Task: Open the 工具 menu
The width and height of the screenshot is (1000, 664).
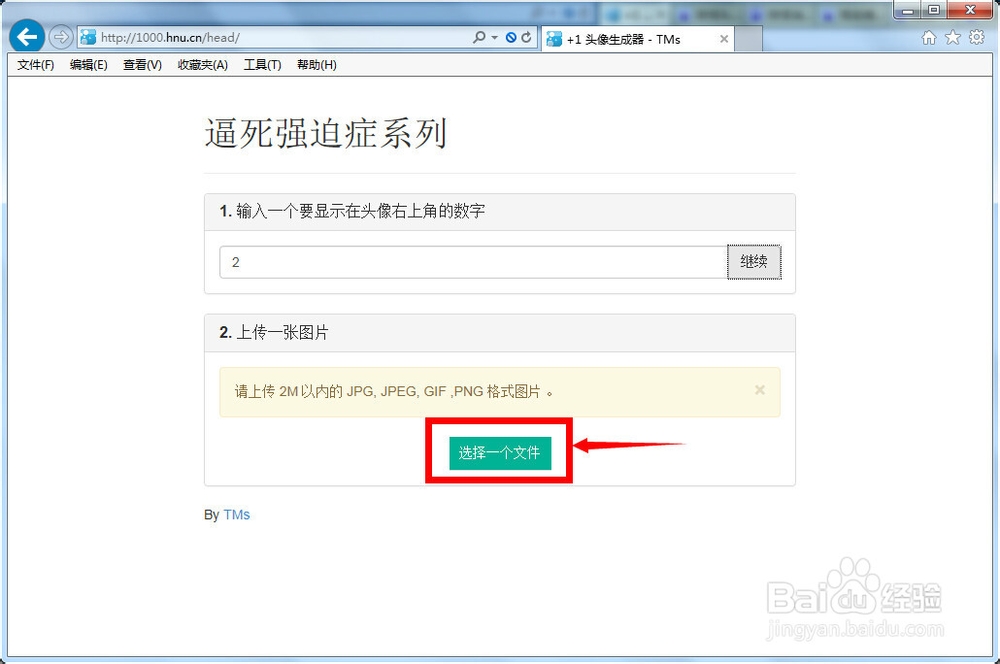Action: click(261, 64)
